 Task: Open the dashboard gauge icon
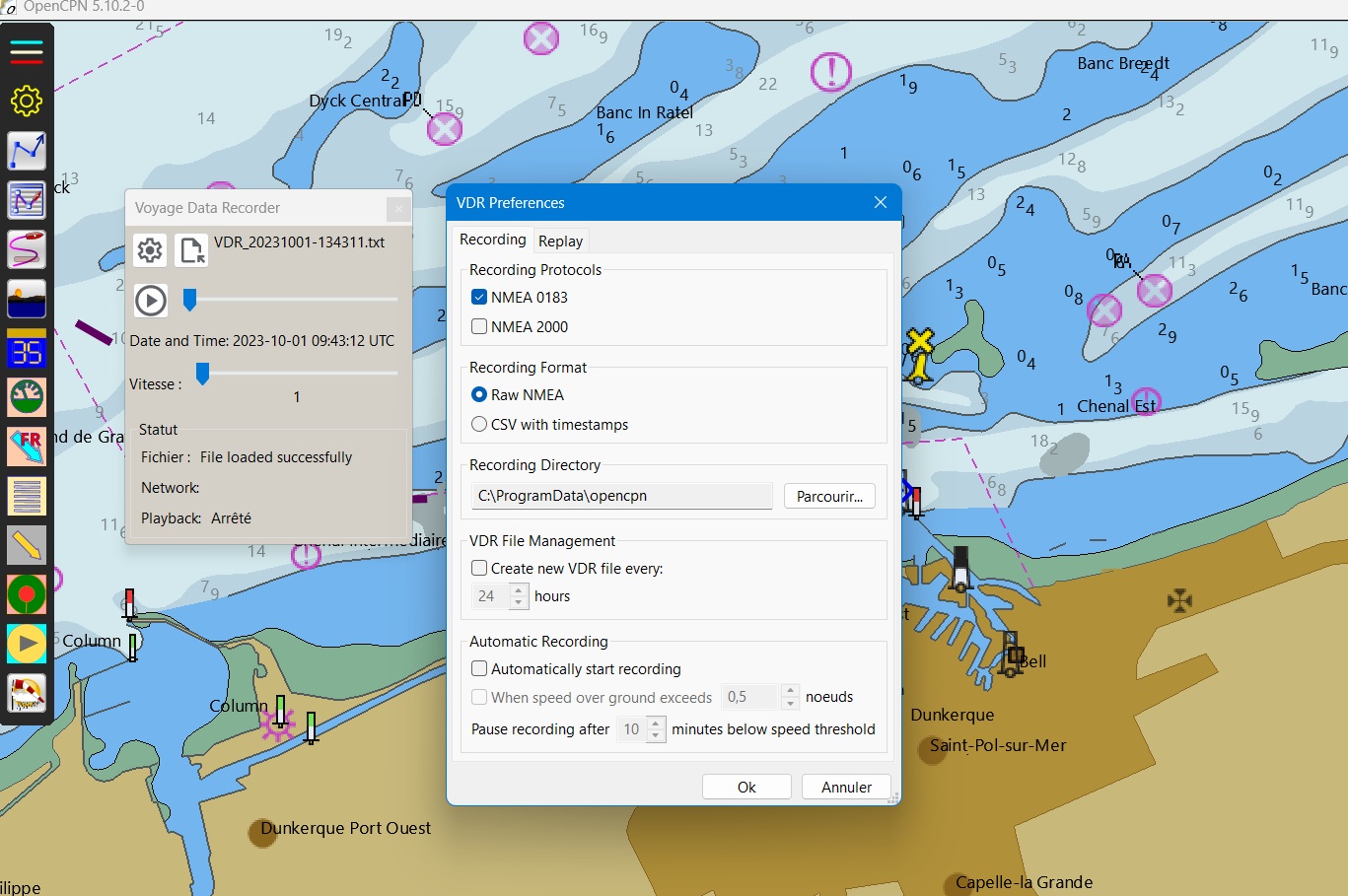(x=27, y=397)
